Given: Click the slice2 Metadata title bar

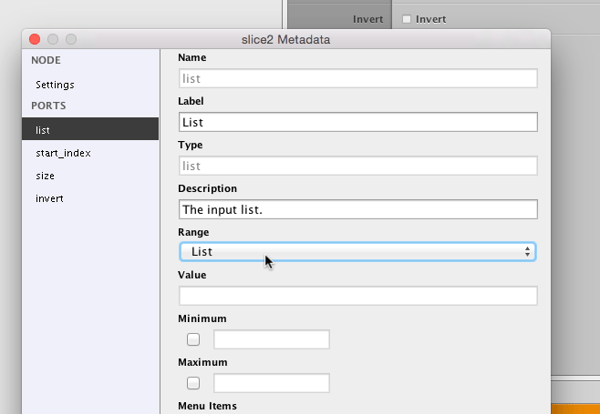Looking at the screenshot, I should 286,39.
